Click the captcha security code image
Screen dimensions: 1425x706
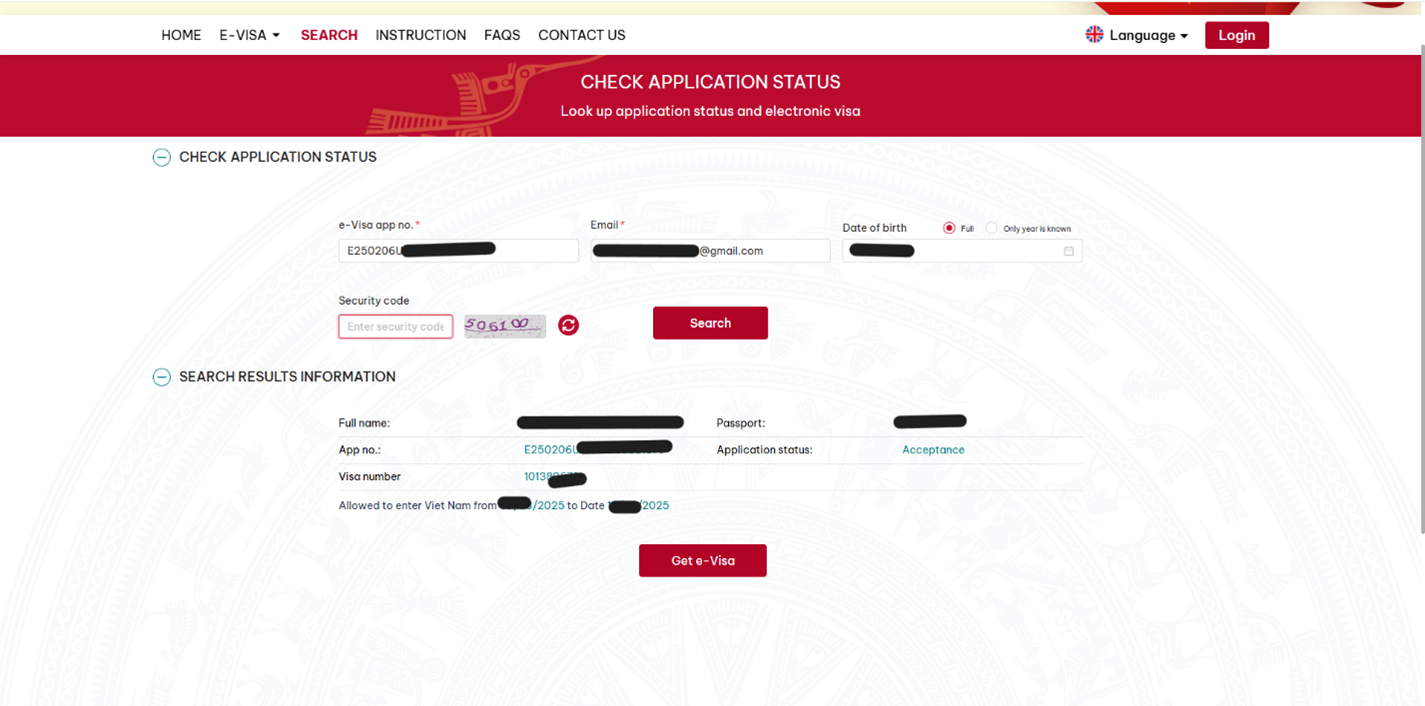tap(505, 326)
